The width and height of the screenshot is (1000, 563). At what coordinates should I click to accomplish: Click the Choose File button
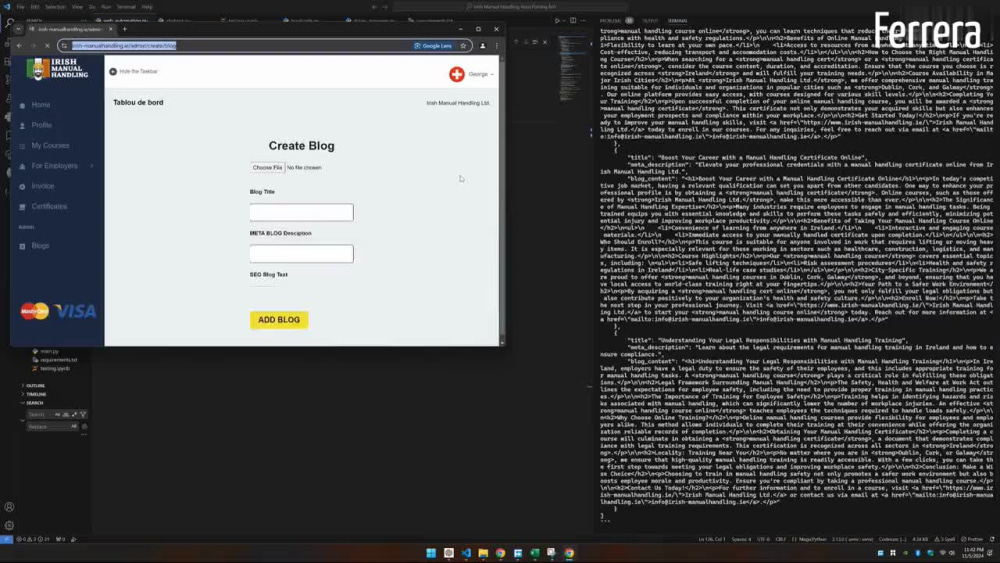(267, 168)
